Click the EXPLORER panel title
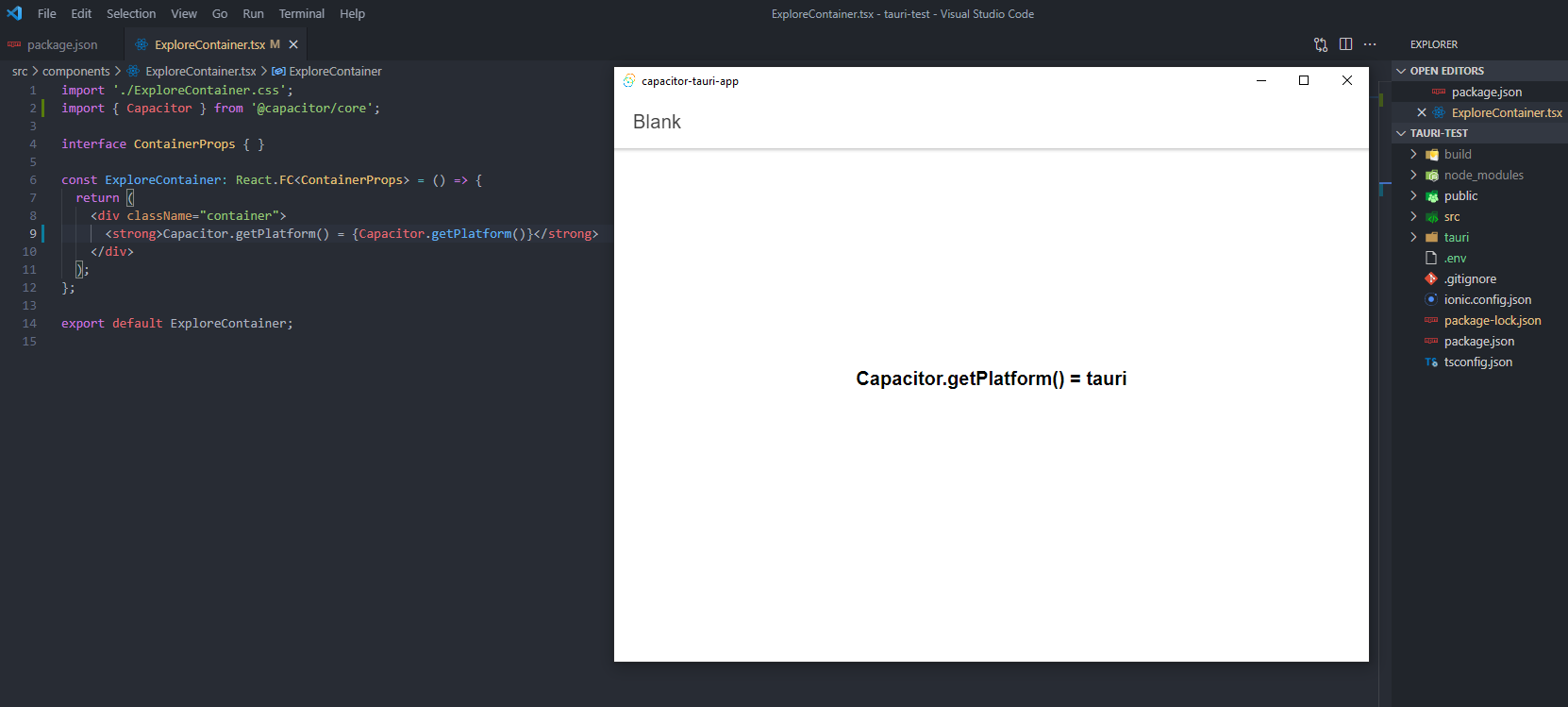This screenshot has height=707, width=1568. click(1433, 44)
